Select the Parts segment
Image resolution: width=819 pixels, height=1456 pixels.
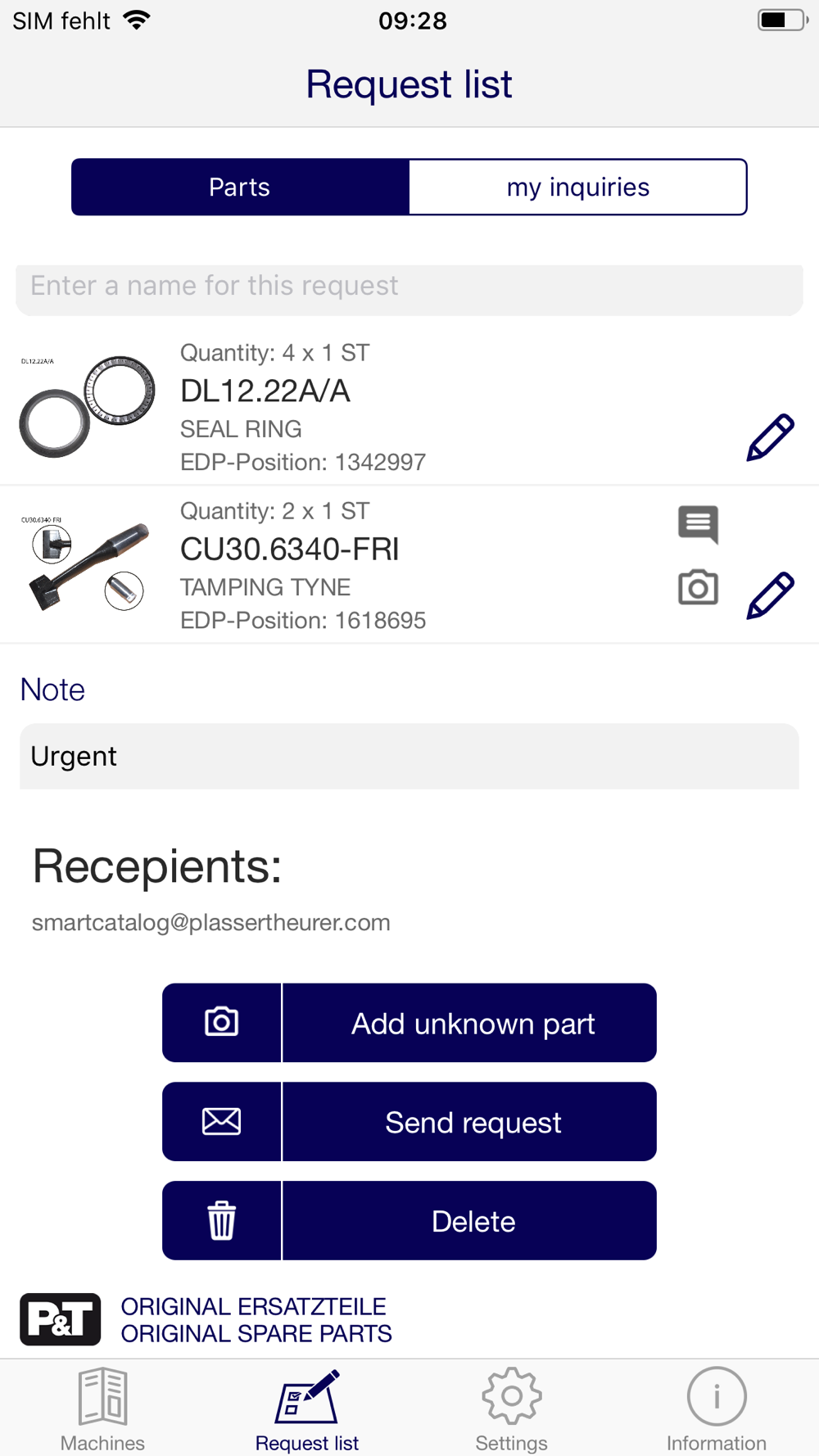point(240,188)
